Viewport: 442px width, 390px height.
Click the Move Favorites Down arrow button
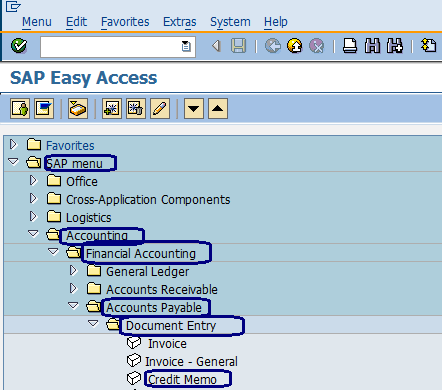pos(194,108)
